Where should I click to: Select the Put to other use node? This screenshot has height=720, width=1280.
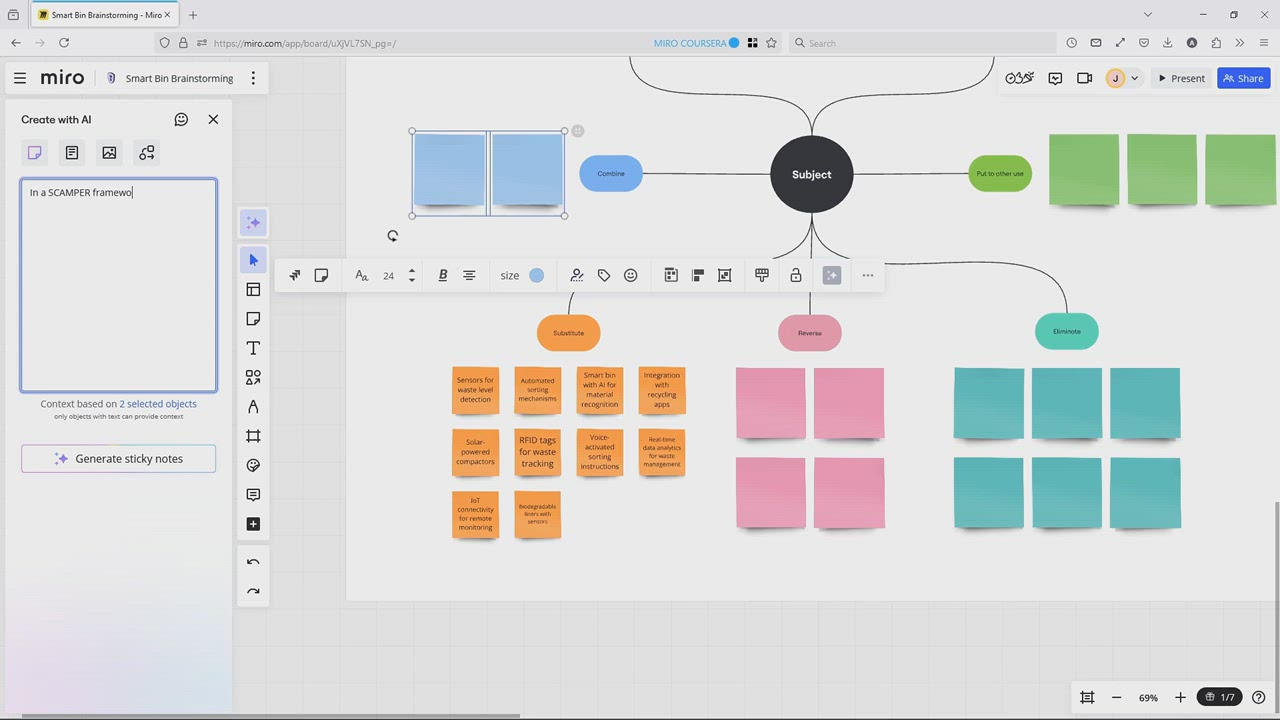point(1000,174)
